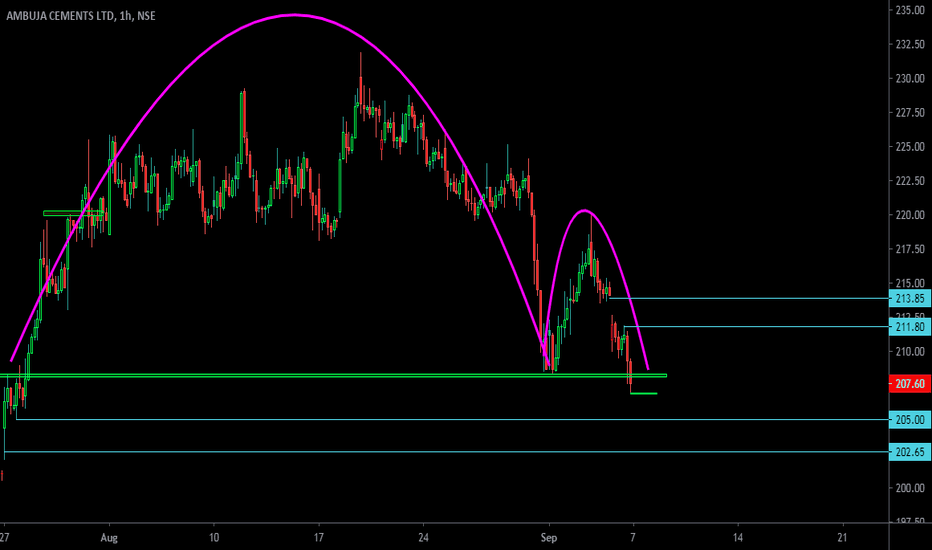Click the 230.00 price axis value
932x550 pixels.
click(x=910, y=78)
